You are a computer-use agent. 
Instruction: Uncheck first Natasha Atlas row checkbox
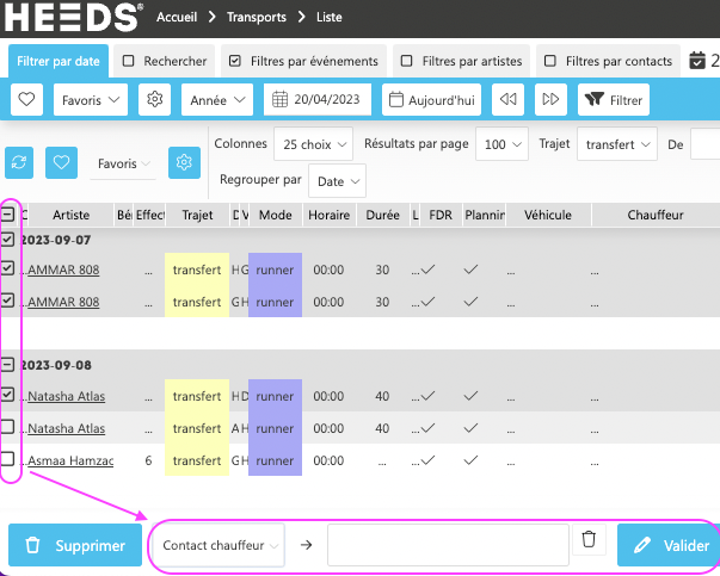point(8,395)
